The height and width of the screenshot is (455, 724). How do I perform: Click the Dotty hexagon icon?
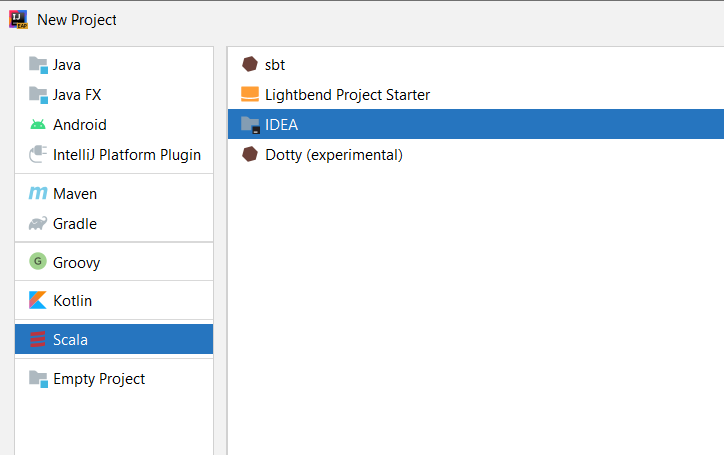(250, 154)
